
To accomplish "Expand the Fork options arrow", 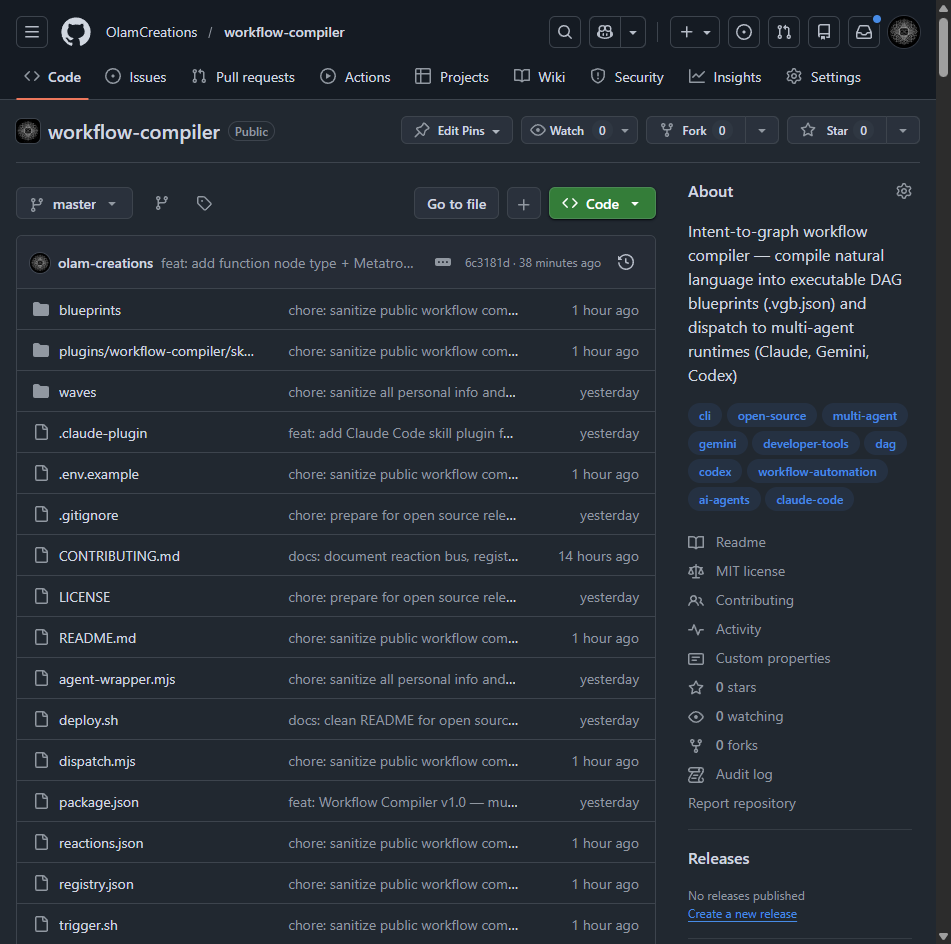I will (762, 130).
